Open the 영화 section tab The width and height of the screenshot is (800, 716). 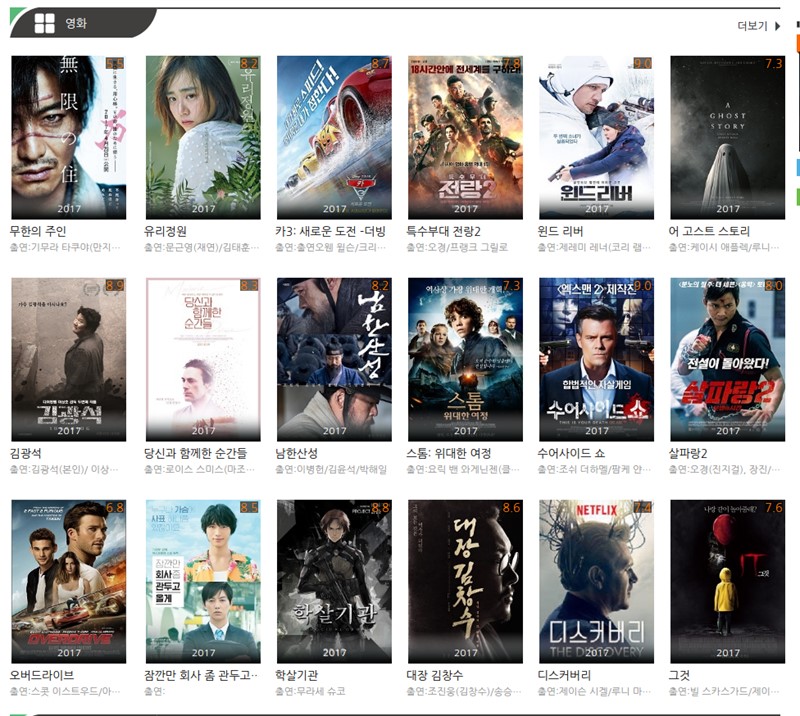click(x=84, y=23)
